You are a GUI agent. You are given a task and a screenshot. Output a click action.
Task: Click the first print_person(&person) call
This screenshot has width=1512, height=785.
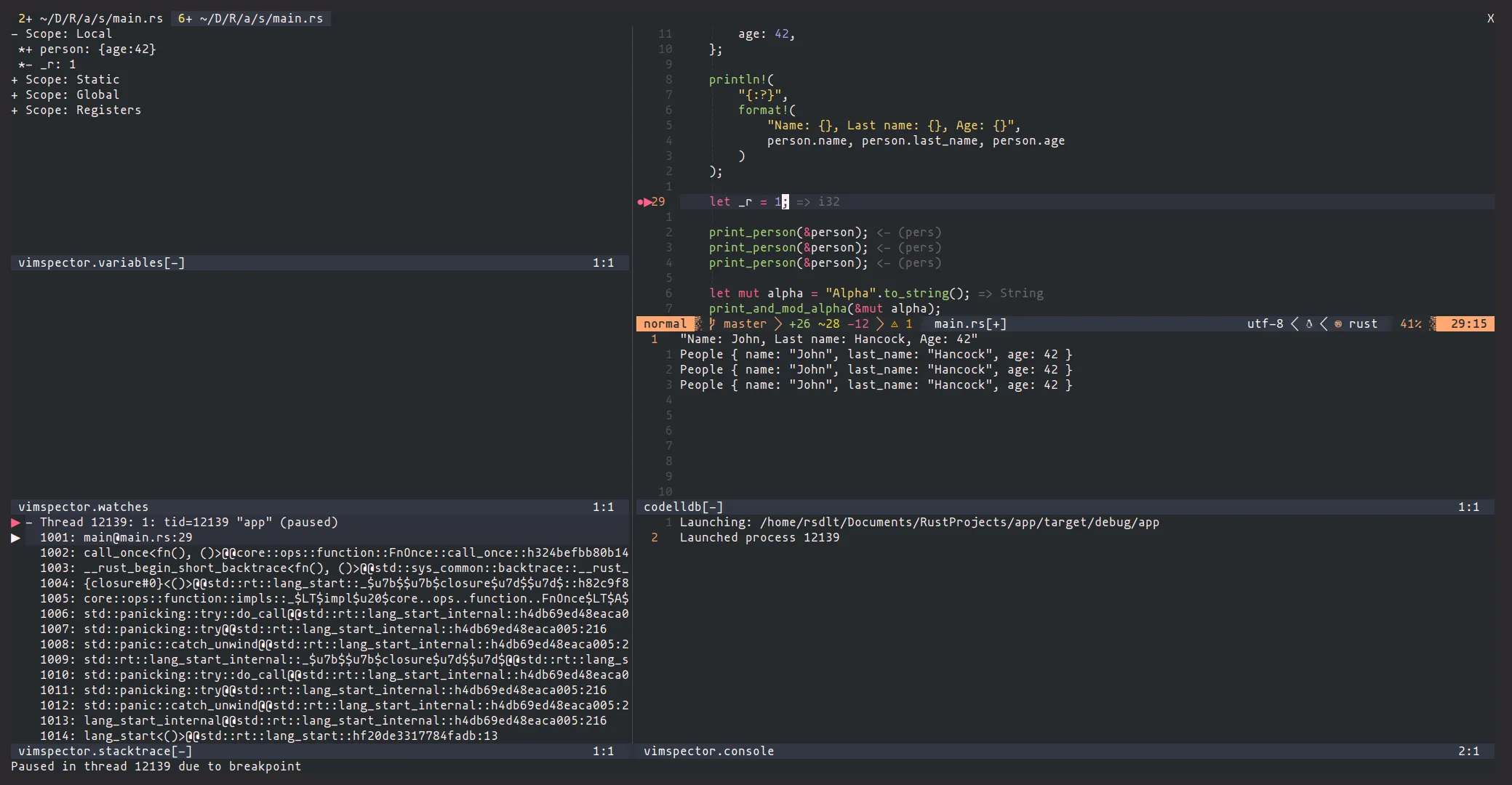(788, 232)
